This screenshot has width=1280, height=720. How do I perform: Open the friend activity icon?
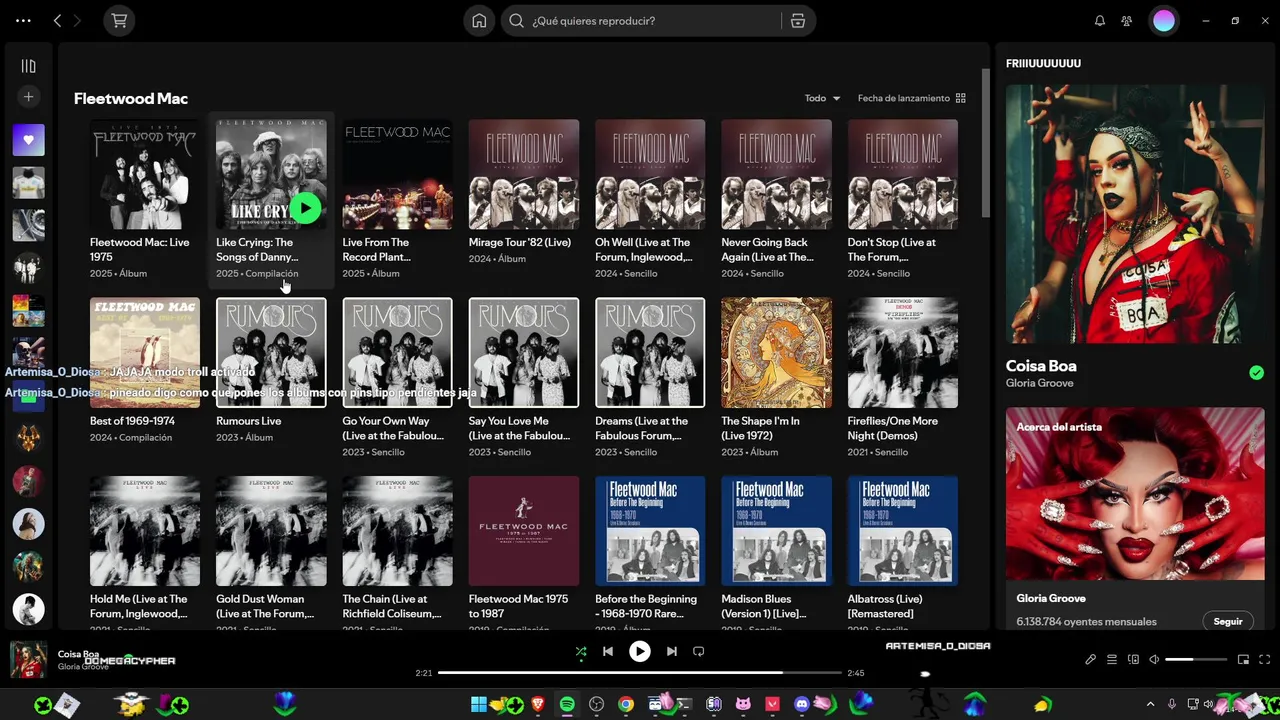coord(1127,21)
